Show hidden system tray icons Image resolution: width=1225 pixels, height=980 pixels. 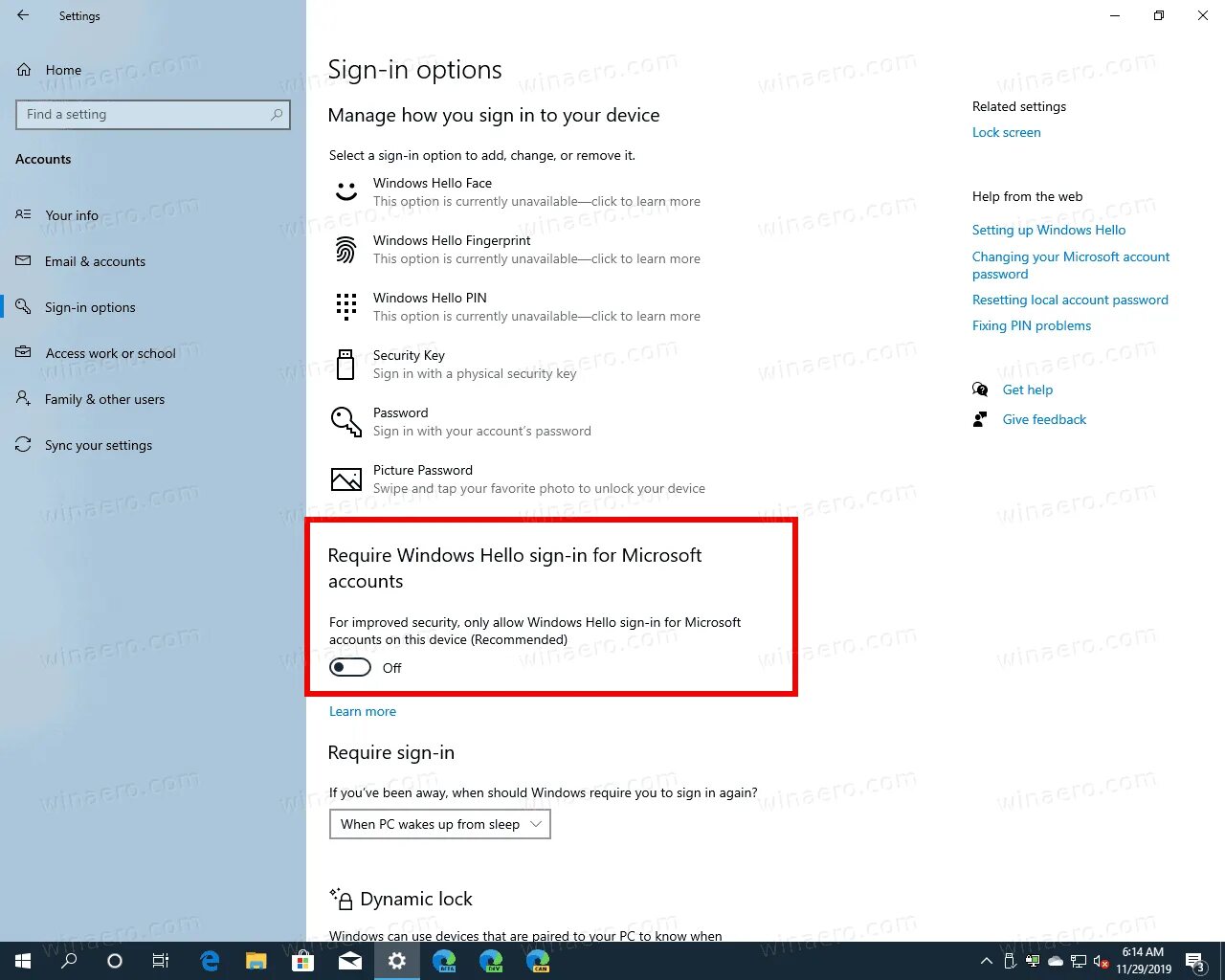(x=987, y=961)
